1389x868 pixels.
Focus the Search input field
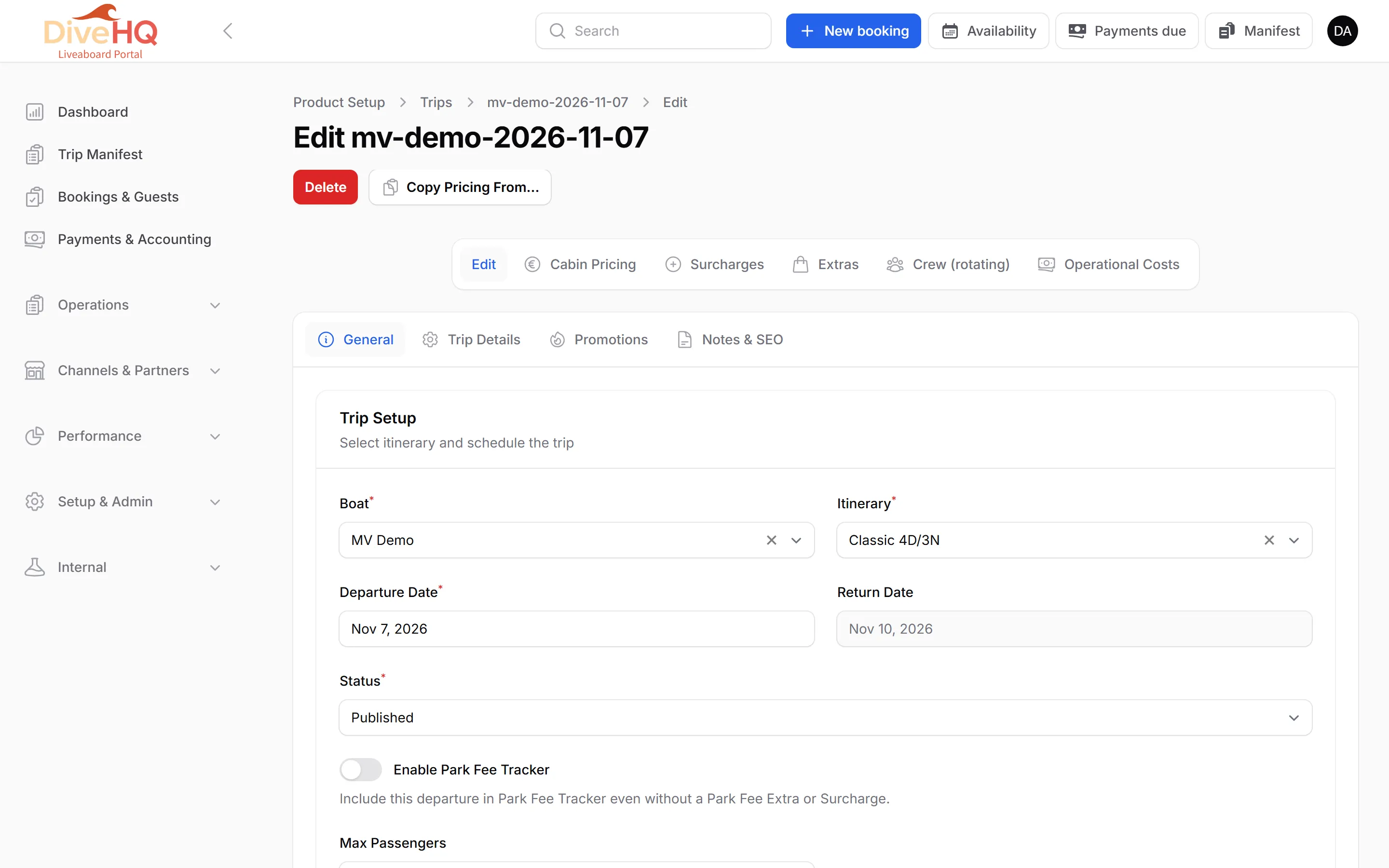(x=653, y=31)
